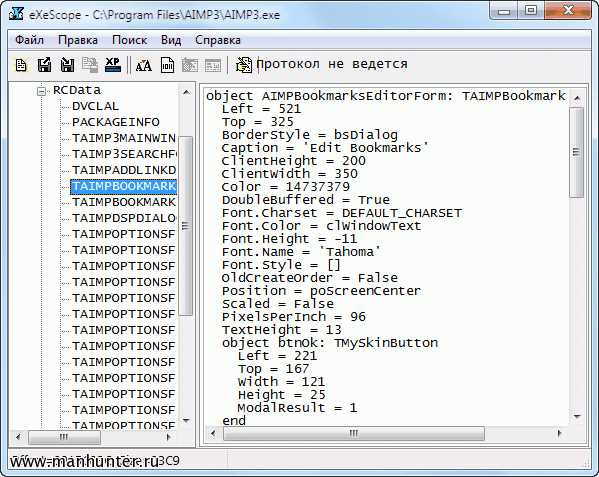Toggle the logging protocol icon
The width and height of the screenshot is (599, 477).
click(243, 65)
